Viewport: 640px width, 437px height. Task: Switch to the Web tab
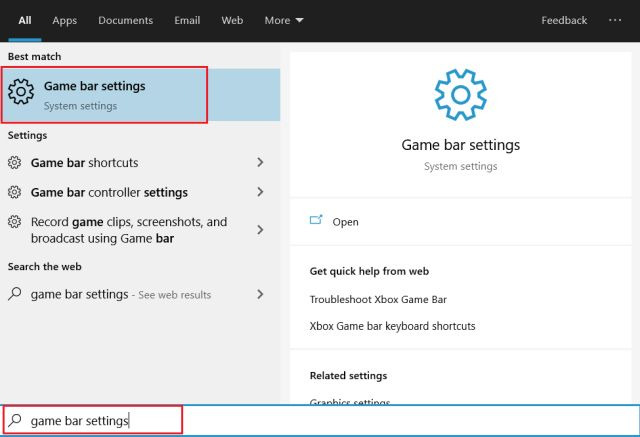tap(232, 20)
